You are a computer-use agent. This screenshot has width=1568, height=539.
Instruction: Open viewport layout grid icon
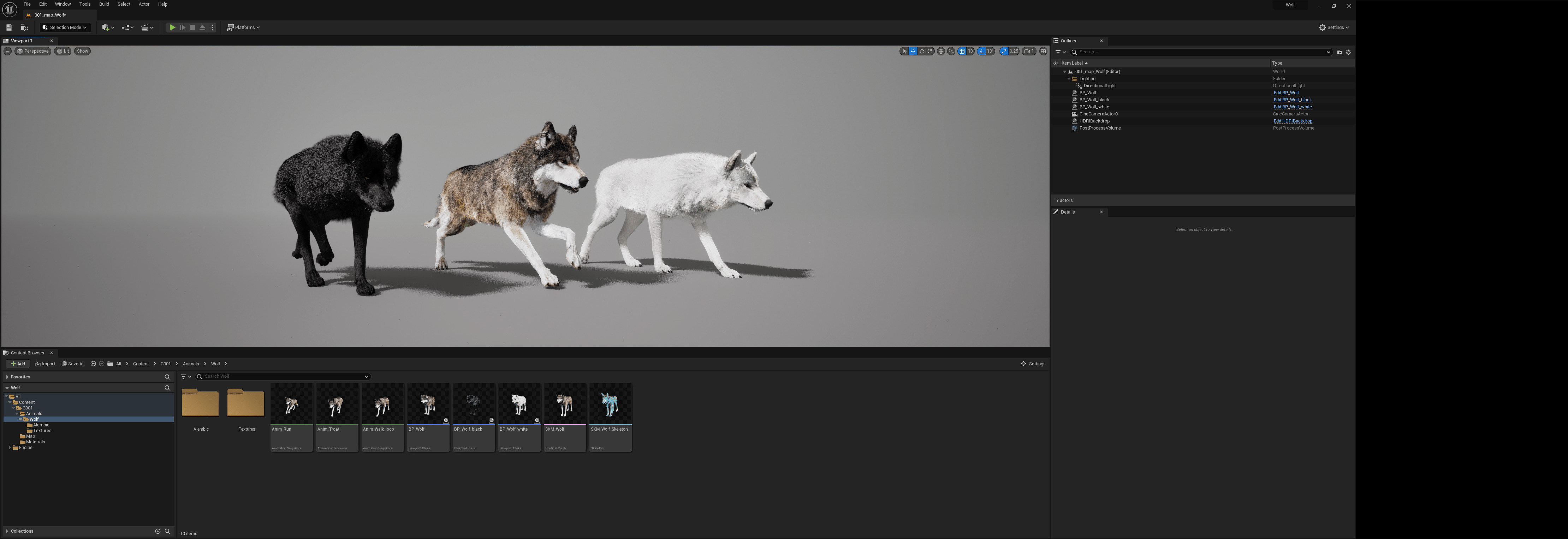(x=1043, y=51)
